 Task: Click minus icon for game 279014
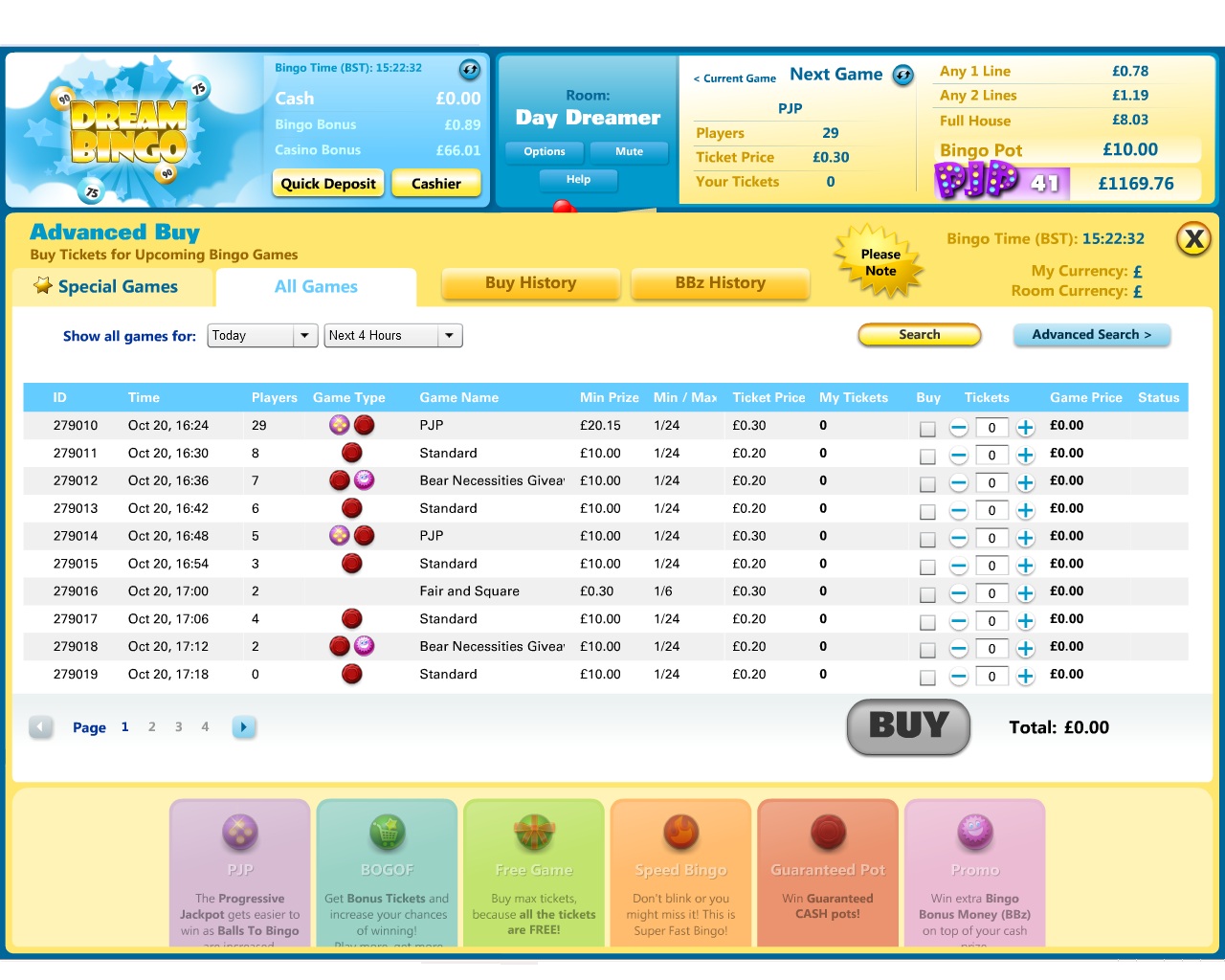click(x=958, y=539)
